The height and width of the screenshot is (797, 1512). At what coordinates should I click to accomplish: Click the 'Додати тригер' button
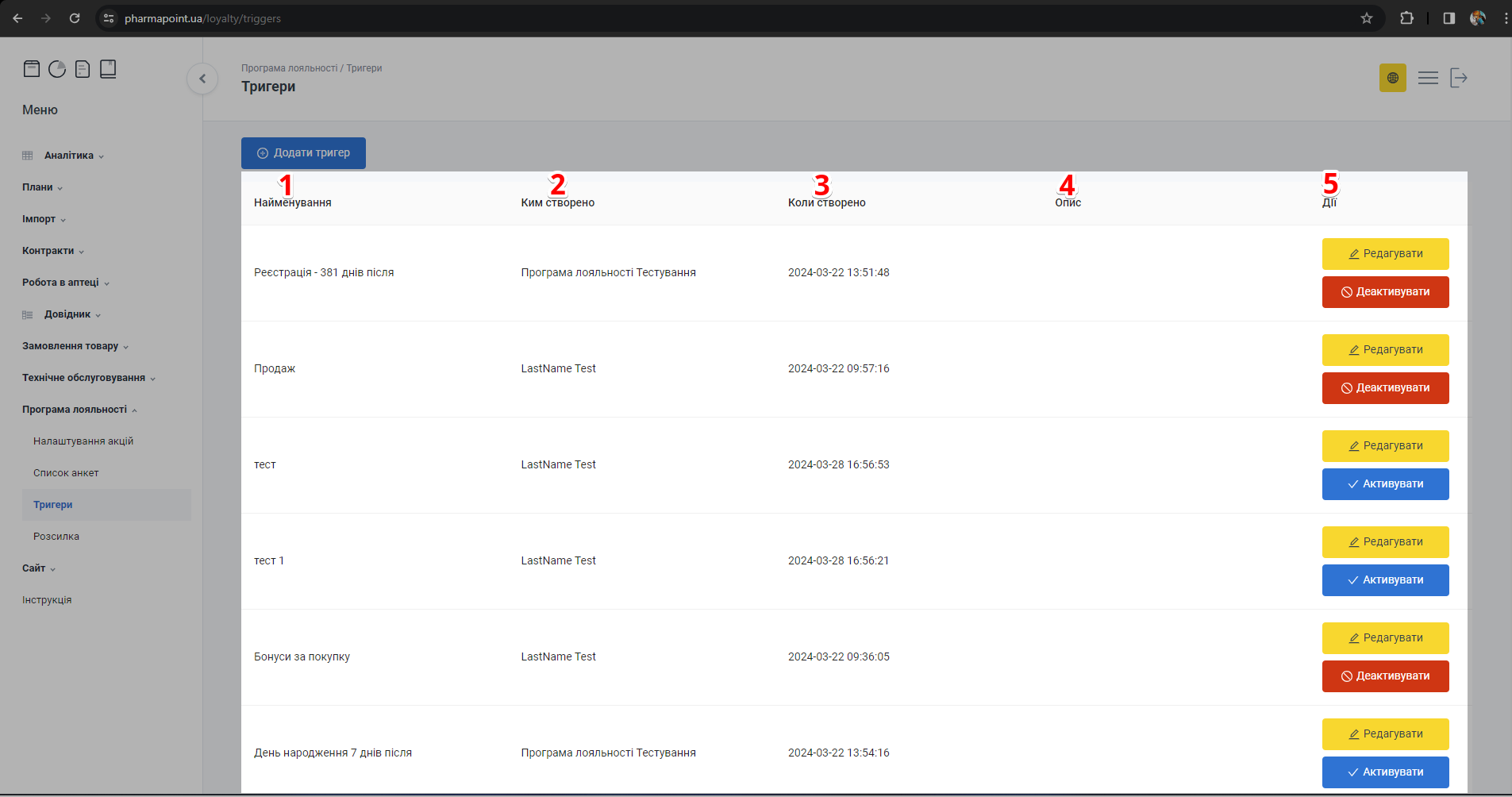point(303,153)
